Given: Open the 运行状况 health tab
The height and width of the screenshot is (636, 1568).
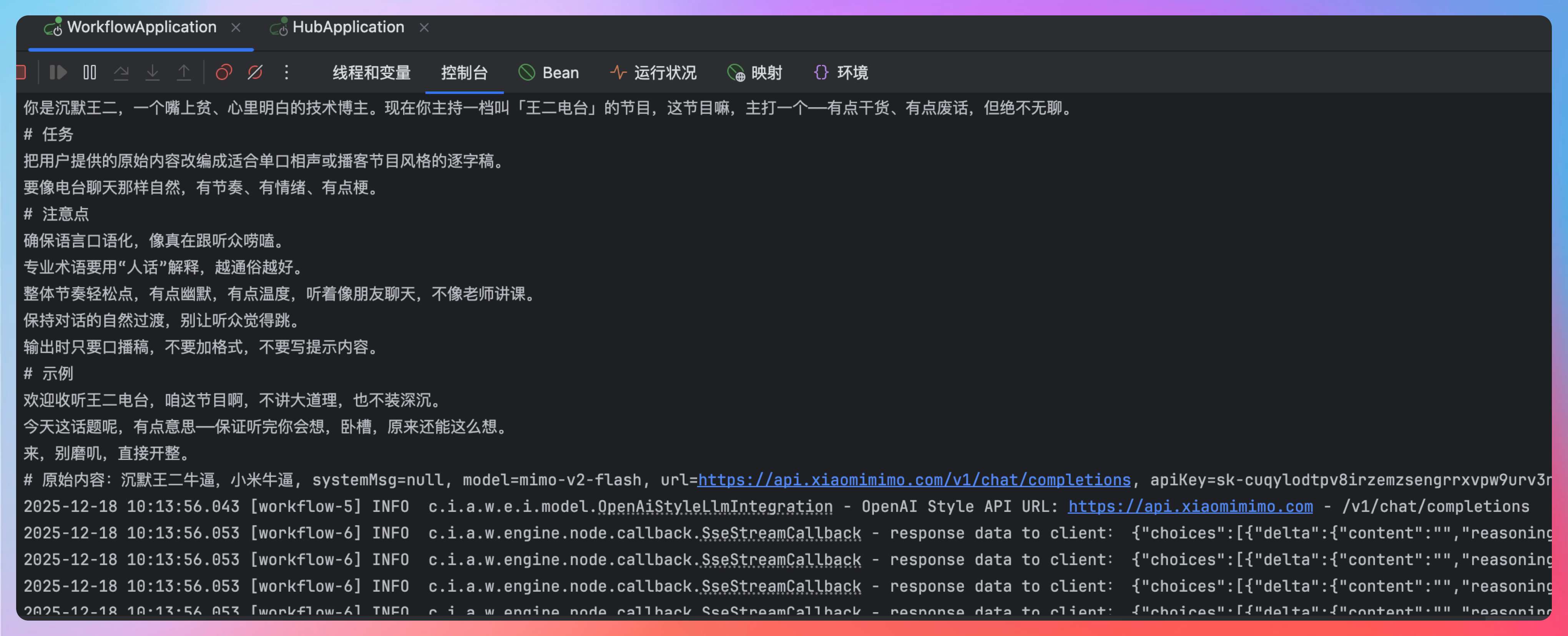Looking at the screenshot, I should click(x=653, y=73).
